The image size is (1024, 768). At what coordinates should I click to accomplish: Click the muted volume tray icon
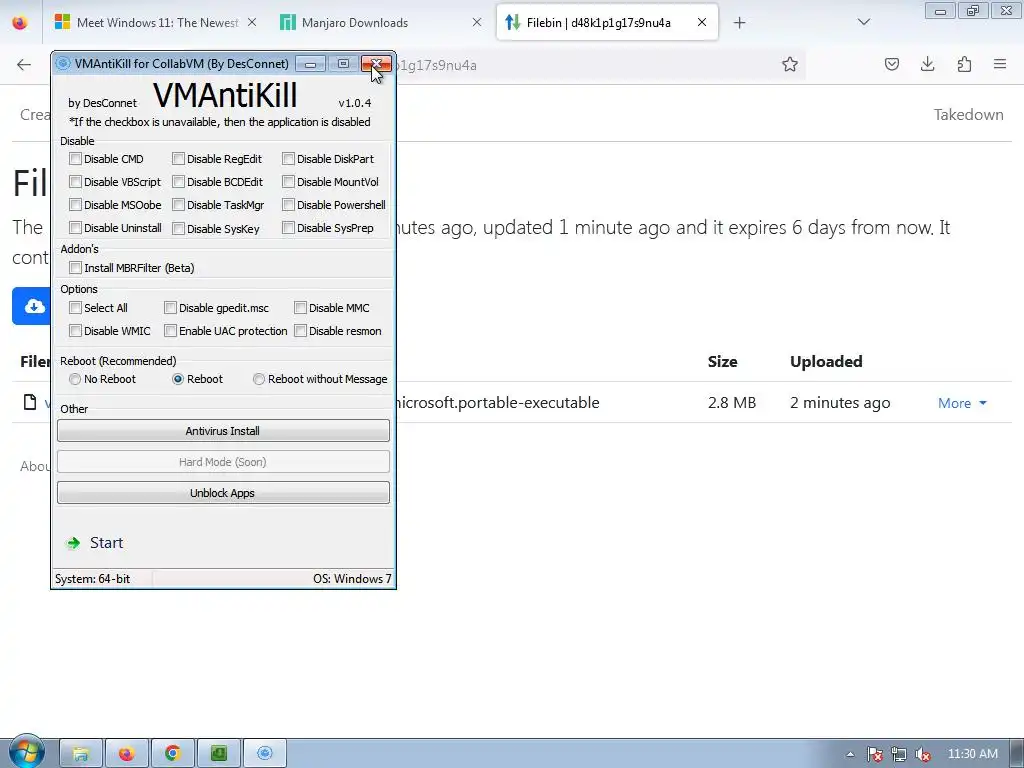point(923,754)
